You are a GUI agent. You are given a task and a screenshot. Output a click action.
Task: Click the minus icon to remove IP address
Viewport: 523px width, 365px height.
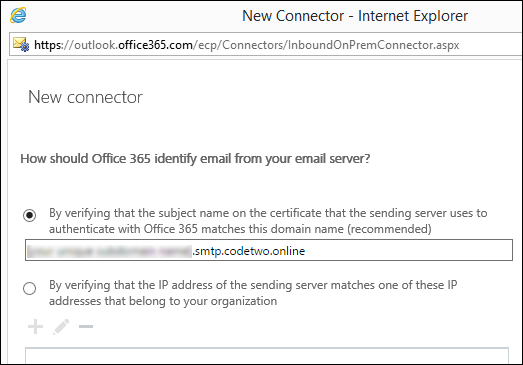[86, 326]
